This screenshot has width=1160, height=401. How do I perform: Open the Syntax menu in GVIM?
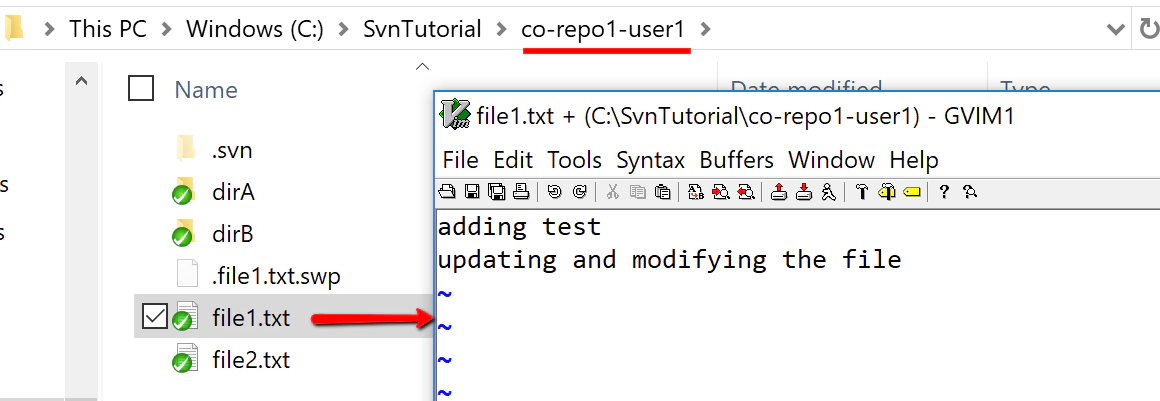coord(650,160)
